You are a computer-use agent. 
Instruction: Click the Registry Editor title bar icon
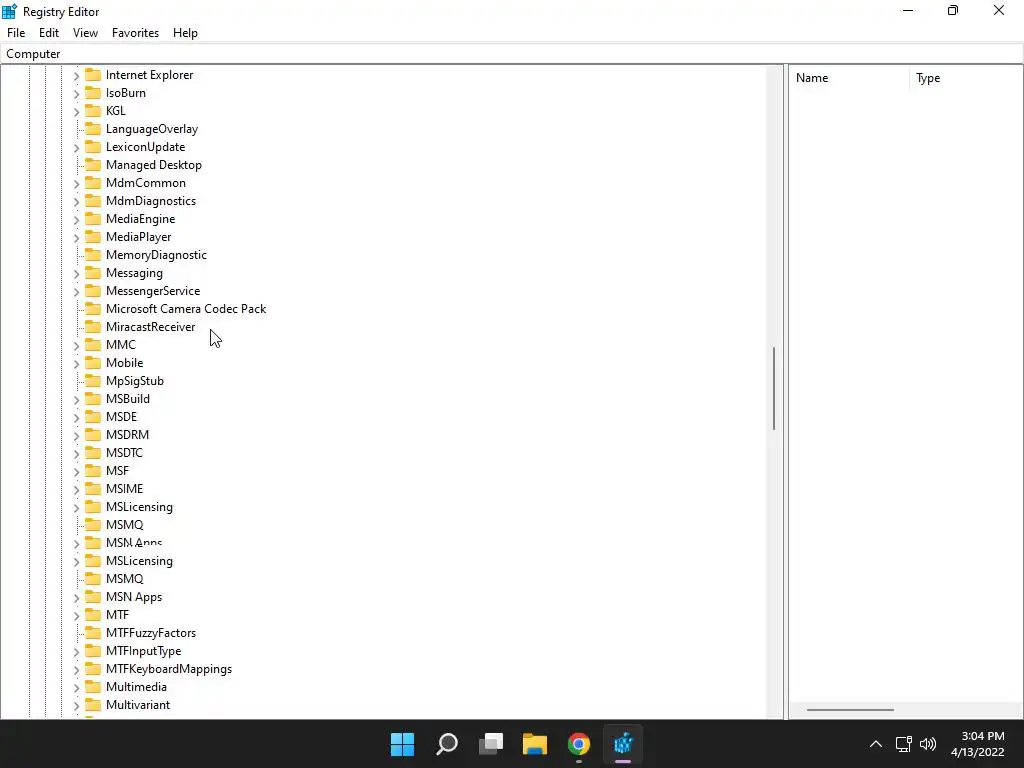(x=9, y=11)
